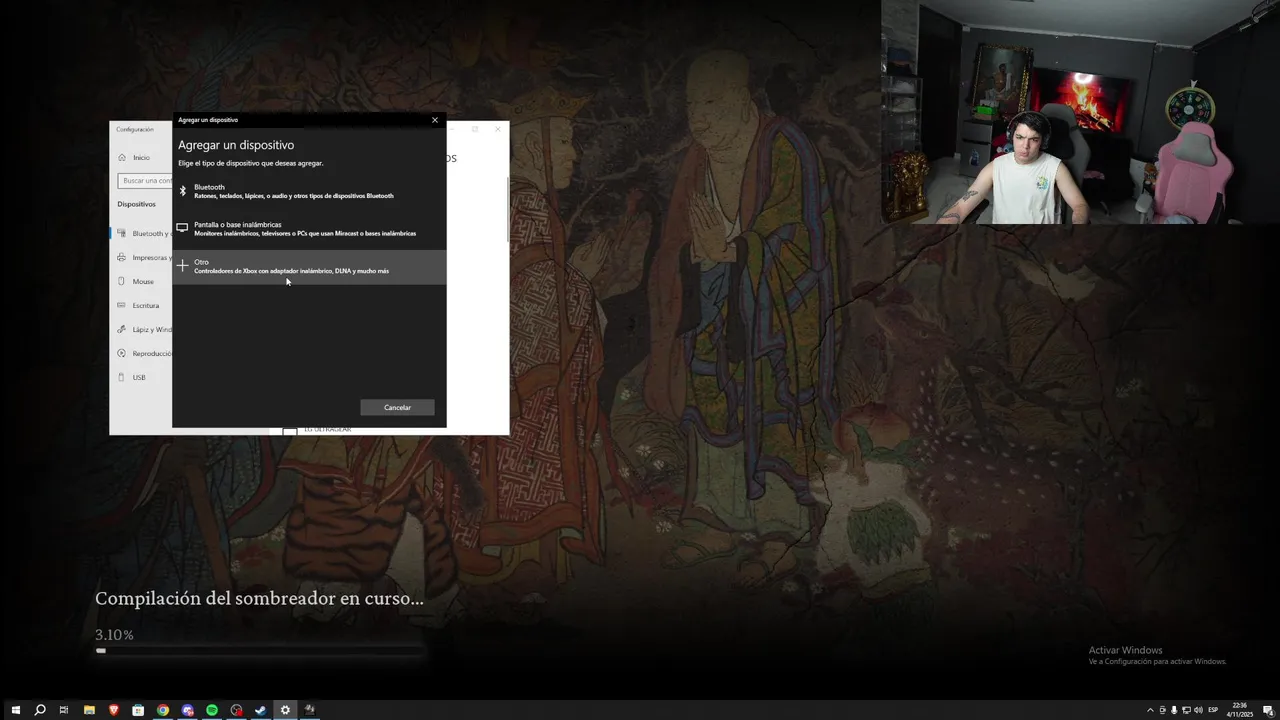Click the Bluetooth symbol icon in dialog
Screen dimensions: 1280x720
(x=183, y=191)
